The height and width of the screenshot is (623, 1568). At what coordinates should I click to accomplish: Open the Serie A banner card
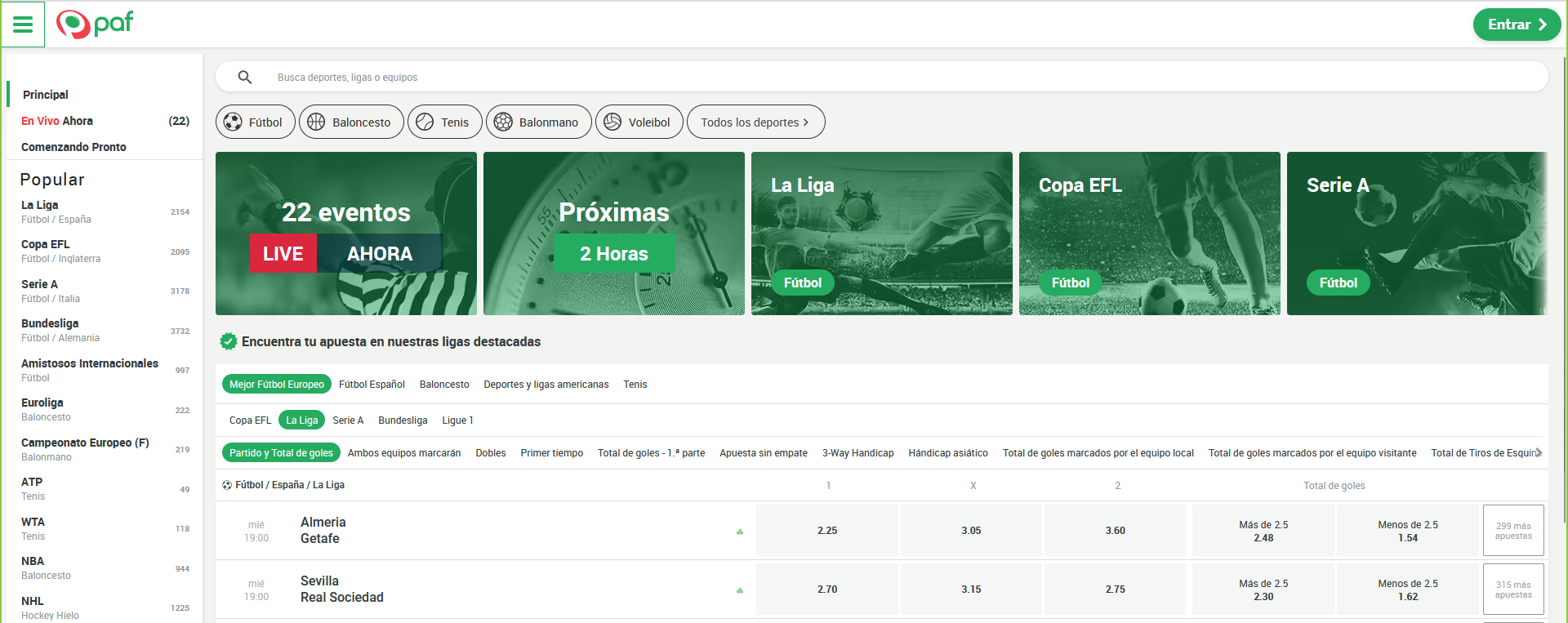[x=1417, y=234]
